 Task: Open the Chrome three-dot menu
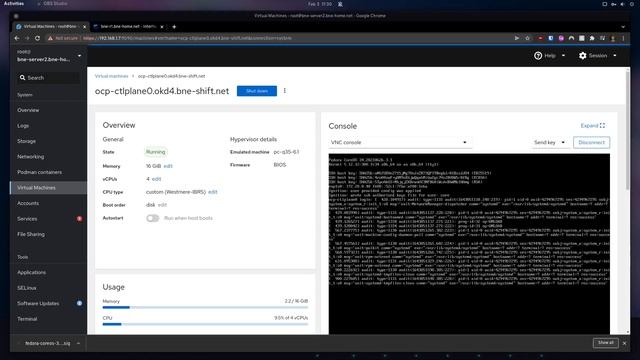click(623, 38)
